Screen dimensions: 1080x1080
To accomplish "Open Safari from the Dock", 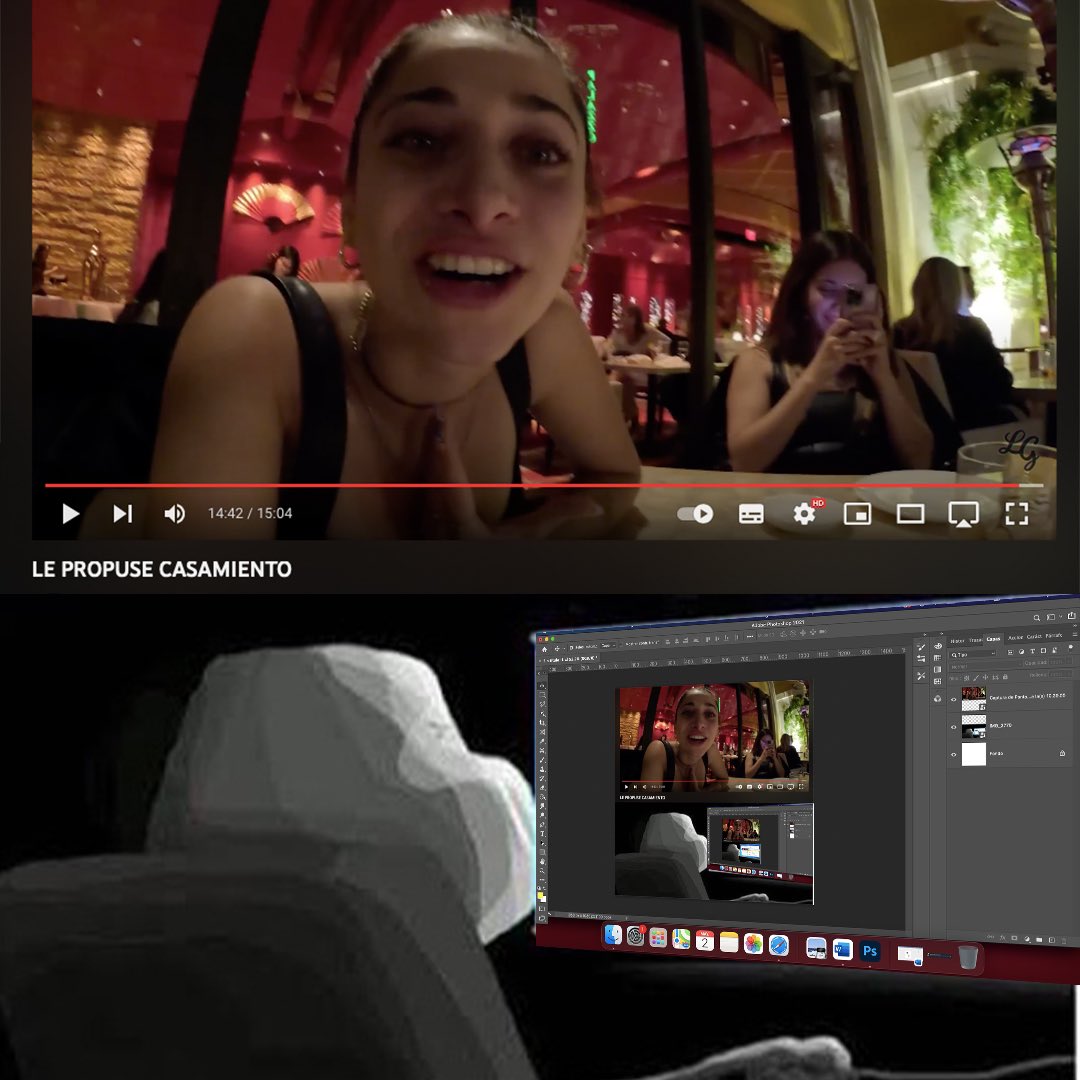I will point(778,946).
